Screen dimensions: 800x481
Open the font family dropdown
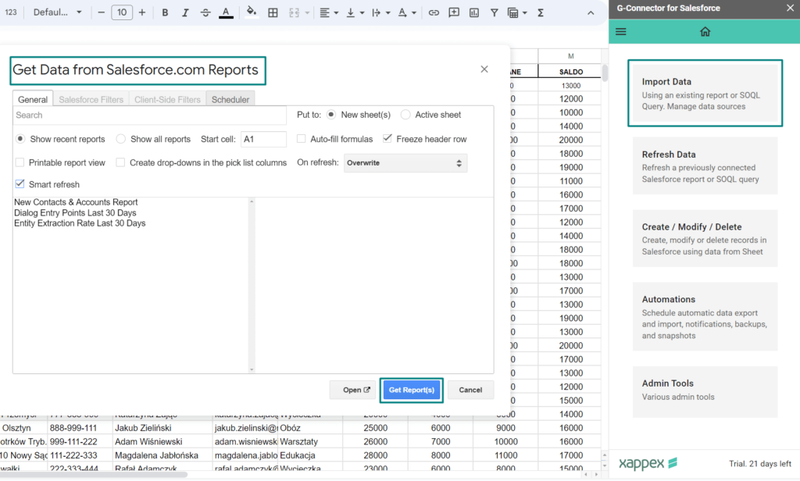click(x=57, y=13)
